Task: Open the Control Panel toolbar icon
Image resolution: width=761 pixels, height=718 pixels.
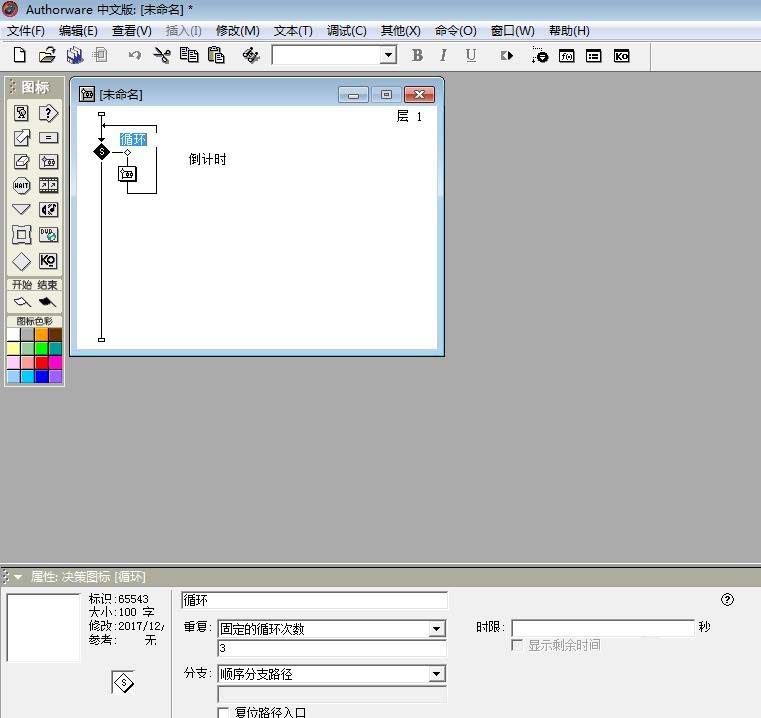Action: coord(539,55)
